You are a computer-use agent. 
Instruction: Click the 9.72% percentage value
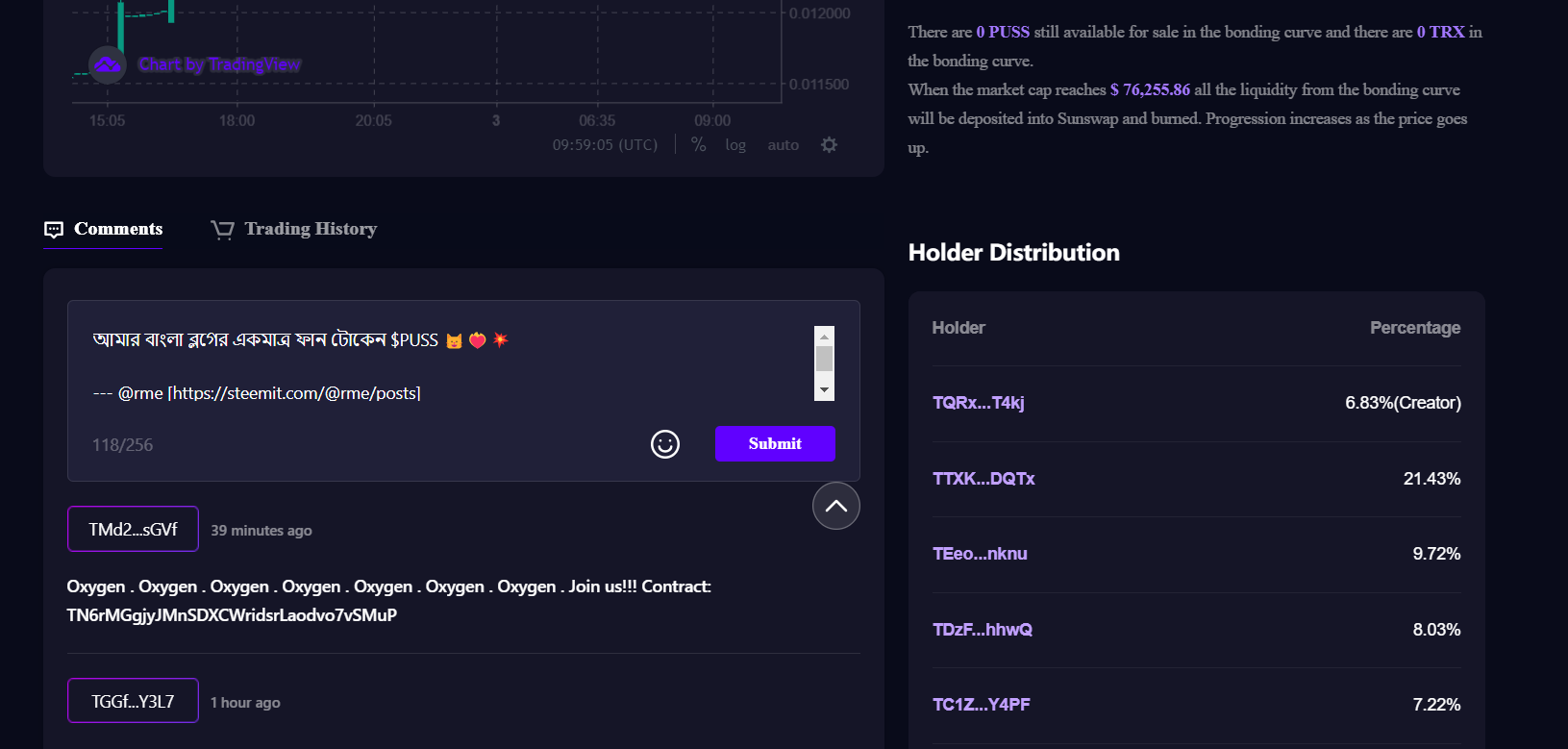click(1436, 554)
